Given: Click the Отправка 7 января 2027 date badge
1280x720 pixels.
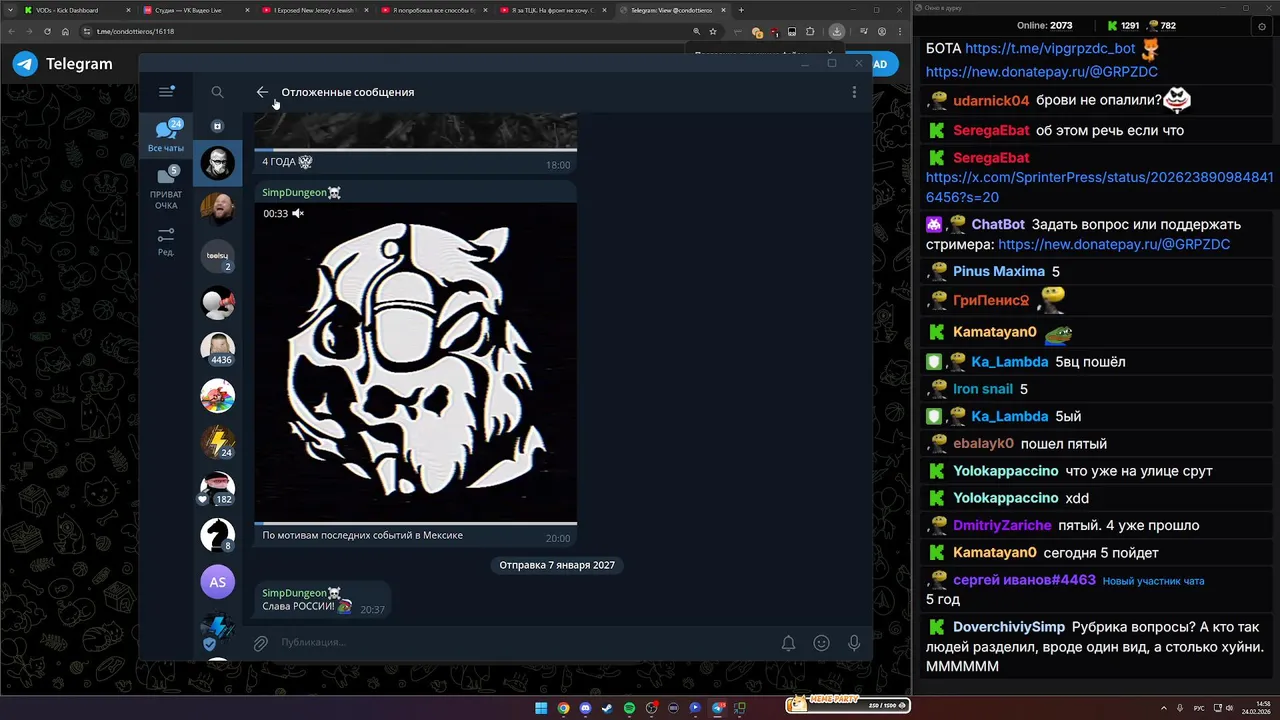Looking at the screenshot, I should coord(558,565).
